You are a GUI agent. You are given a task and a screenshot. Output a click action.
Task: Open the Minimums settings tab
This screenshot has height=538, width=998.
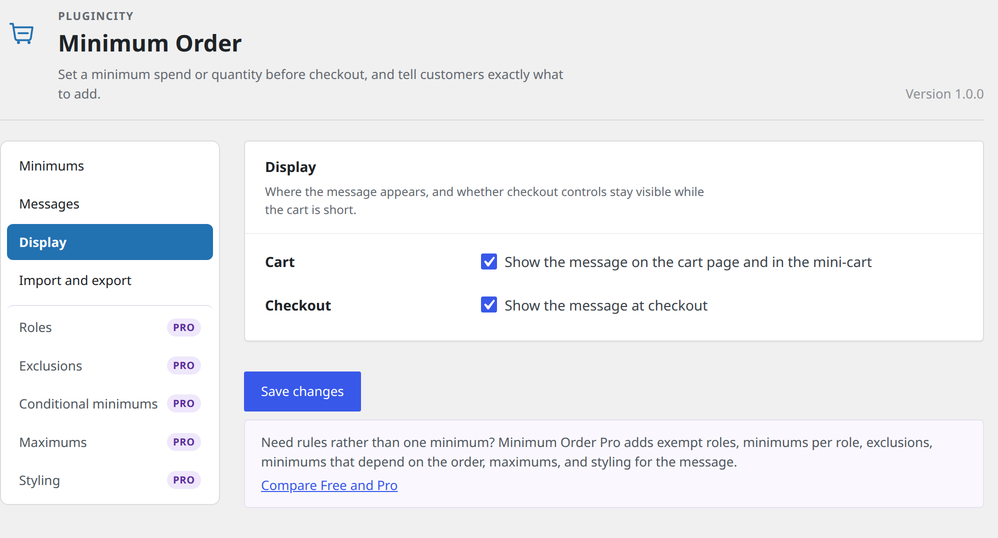[109, 166]
